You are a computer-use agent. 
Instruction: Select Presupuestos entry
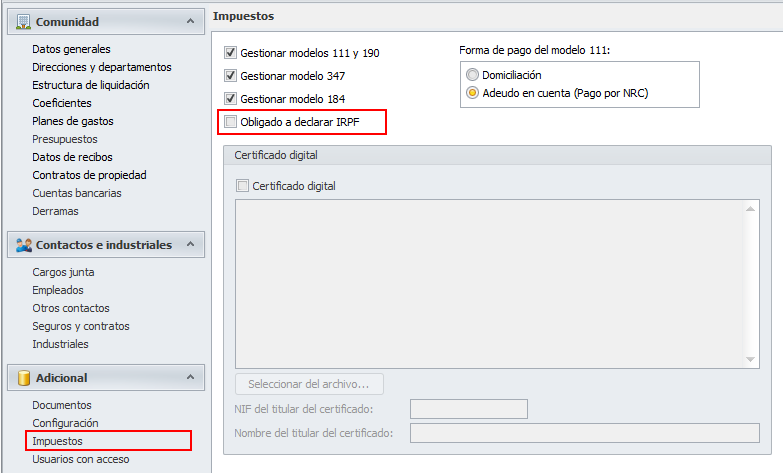65,139
